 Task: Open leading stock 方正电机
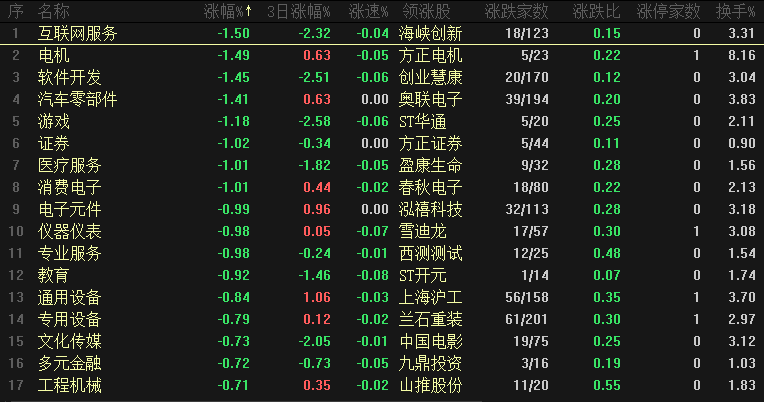tap(430, 55)
